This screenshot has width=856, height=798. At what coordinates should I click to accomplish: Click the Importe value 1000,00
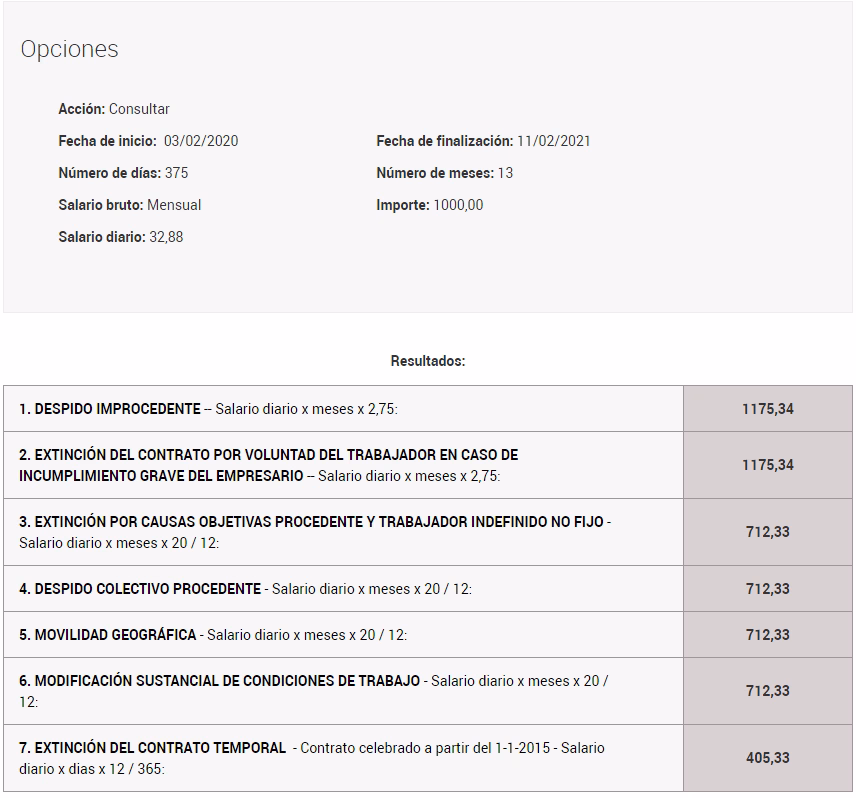coord(458,205)
